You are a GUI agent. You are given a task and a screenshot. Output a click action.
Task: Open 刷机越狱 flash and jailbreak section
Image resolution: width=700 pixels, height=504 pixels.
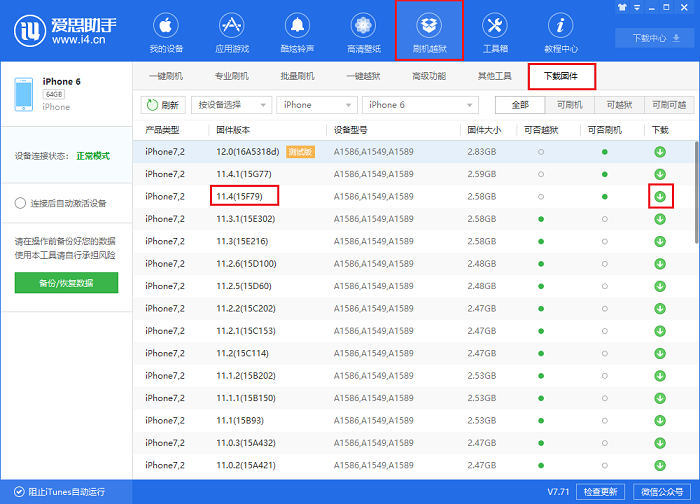[429, 33]
